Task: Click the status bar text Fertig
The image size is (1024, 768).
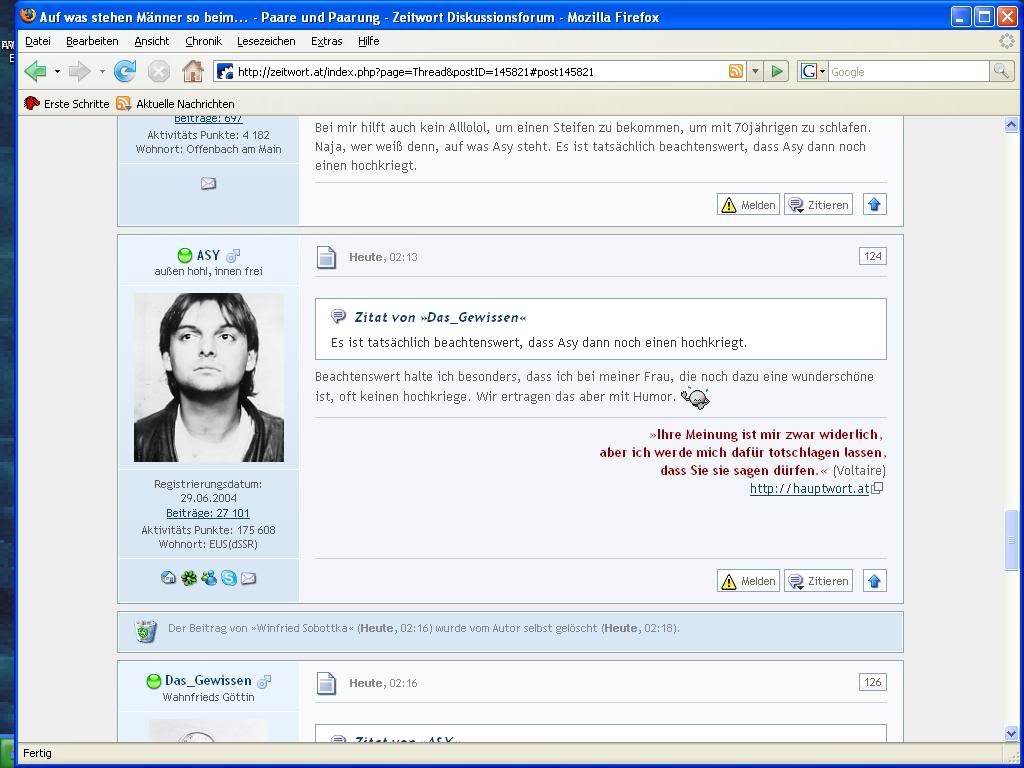Action: click(37, 753)
